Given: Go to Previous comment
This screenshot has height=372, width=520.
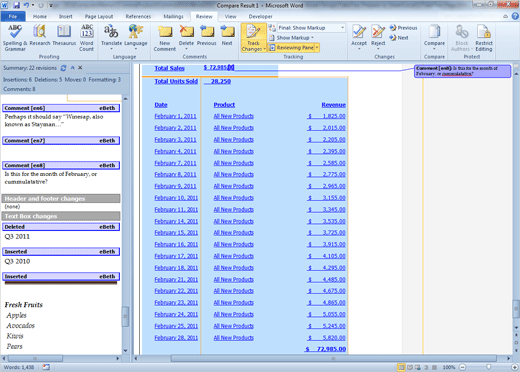Looking at the screenshot, I should click(x=207, y=35).
